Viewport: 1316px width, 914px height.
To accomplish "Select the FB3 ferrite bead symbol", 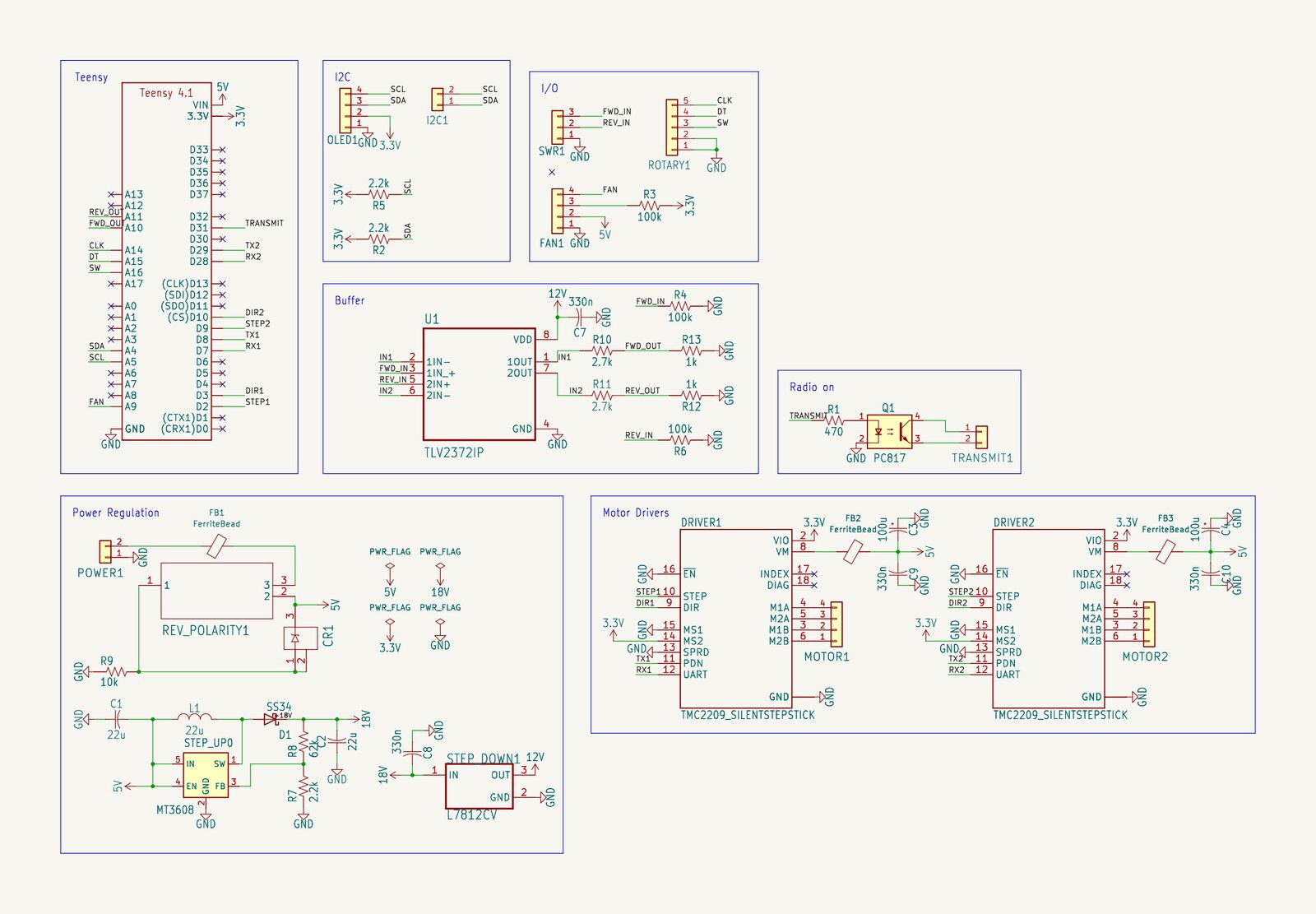I will click(1165, 551).
